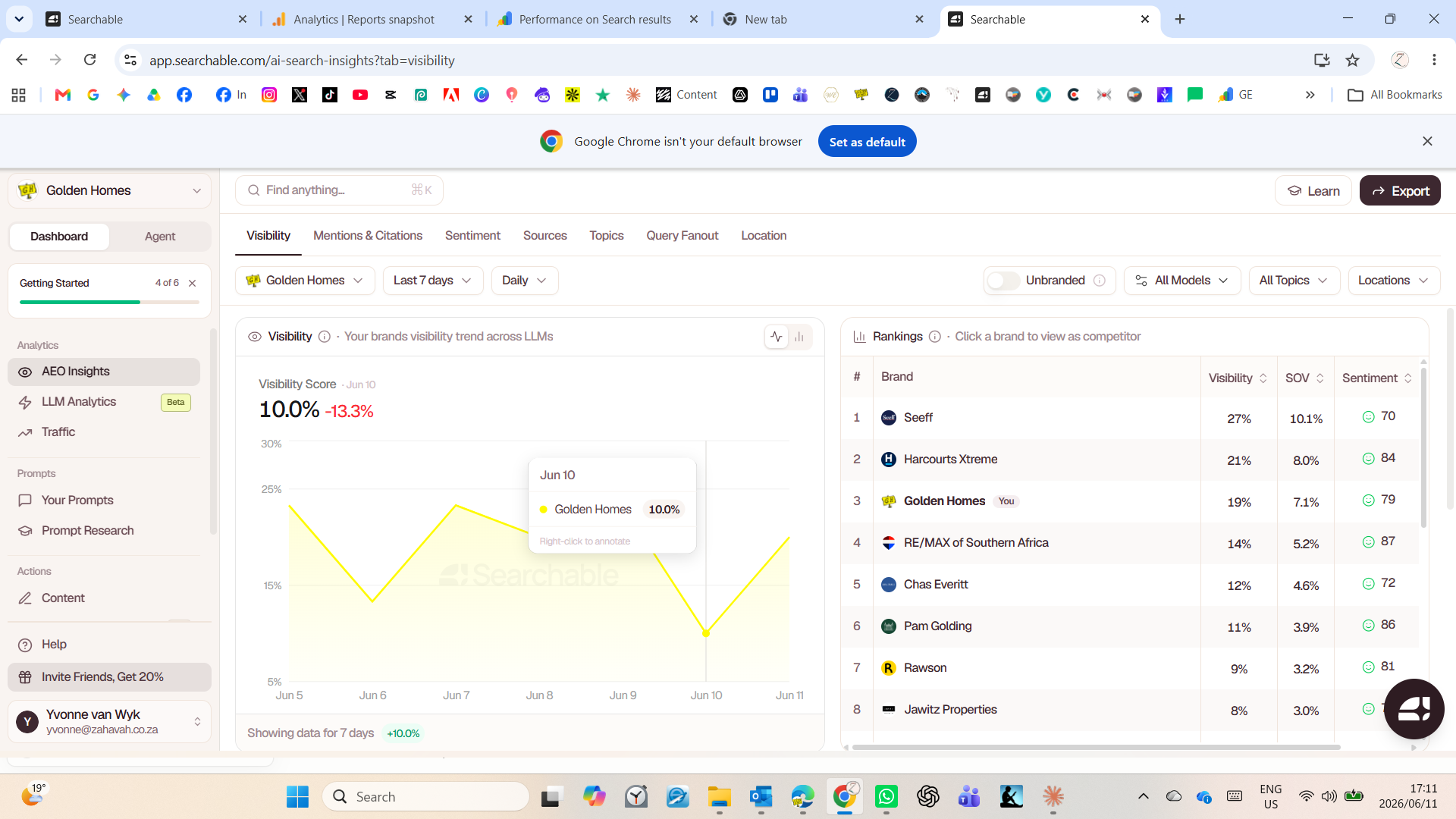
Task: Open Topics tab
Action: (607, 236)
